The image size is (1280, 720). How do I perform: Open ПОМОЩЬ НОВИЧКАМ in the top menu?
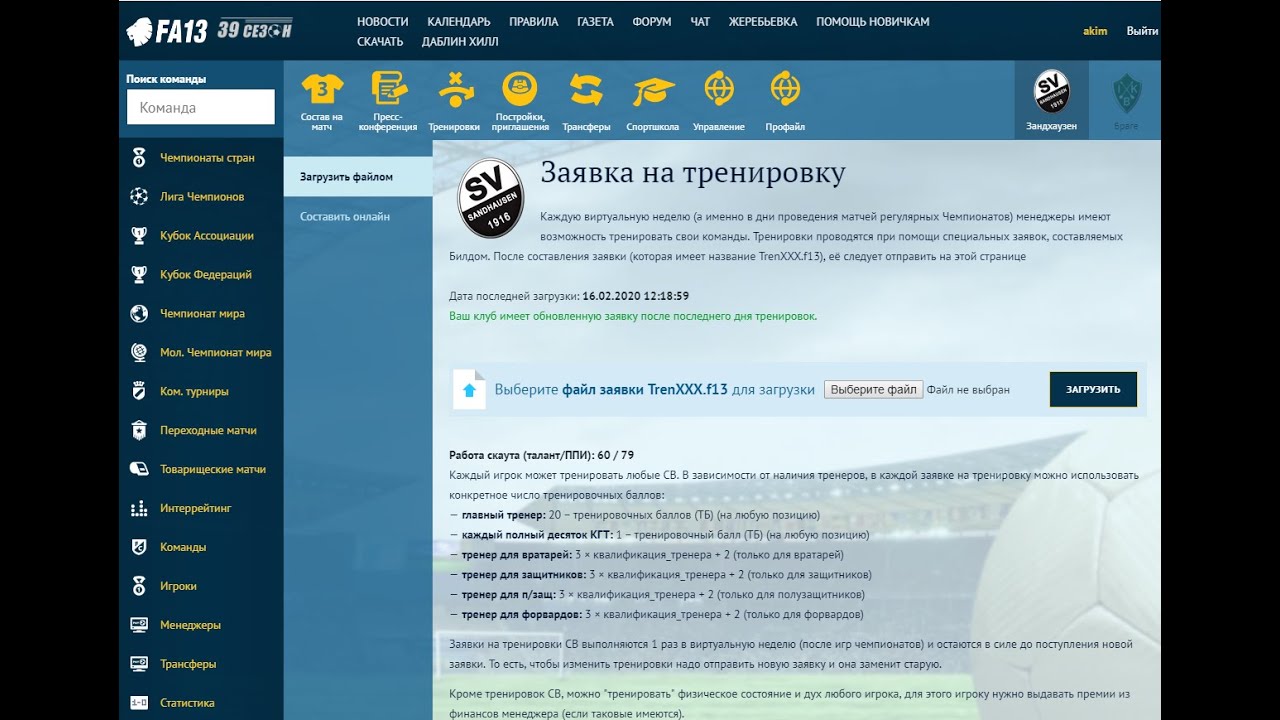click(x=873, y=22)
